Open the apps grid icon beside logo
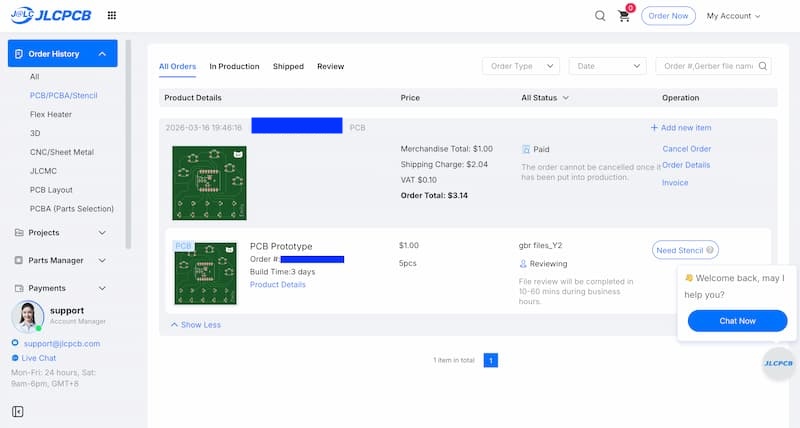The image size is (800, 428). pyautogui.click(x=111, y=16)
